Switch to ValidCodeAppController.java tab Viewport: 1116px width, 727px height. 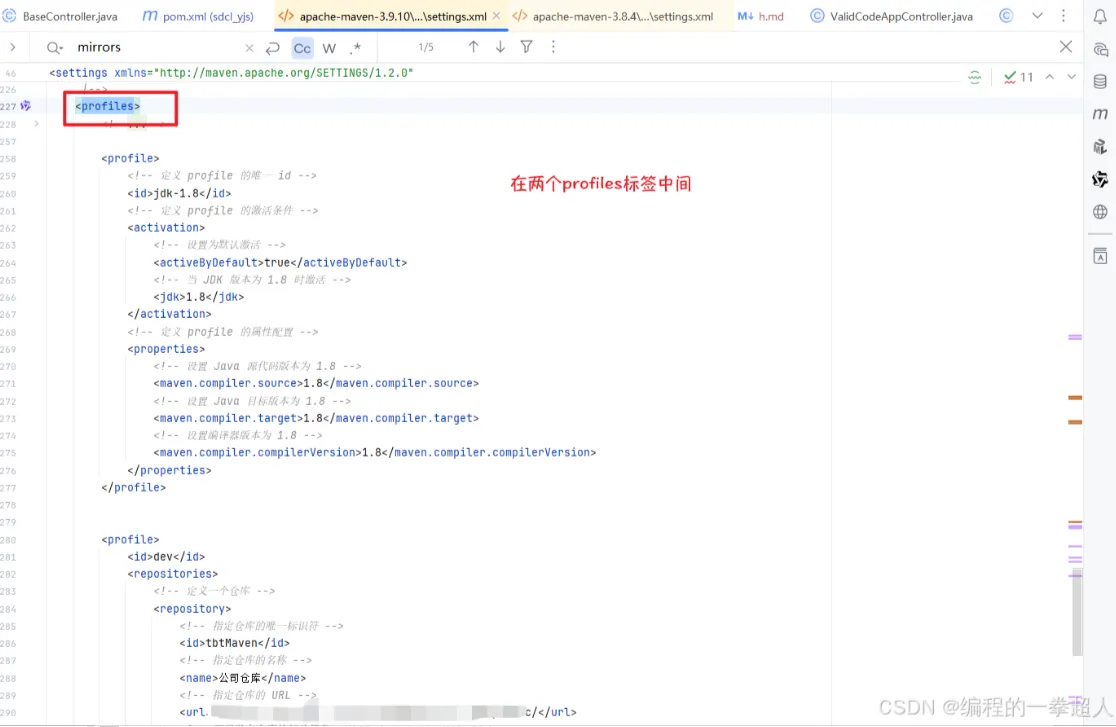(x=892, y=16)
